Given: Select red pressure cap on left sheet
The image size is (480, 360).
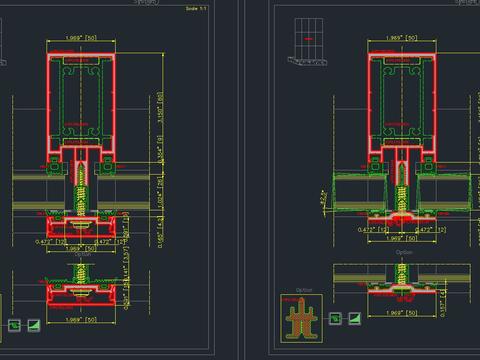Looking at the screenshot, I should coord(81,227).
